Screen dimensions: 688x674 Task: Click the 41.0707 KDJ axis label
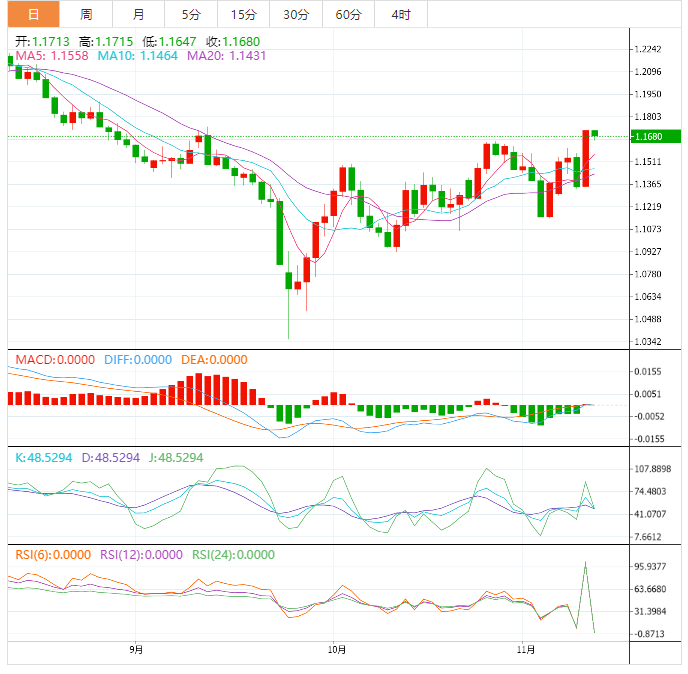pyautogui.click(x=650, y=514)
